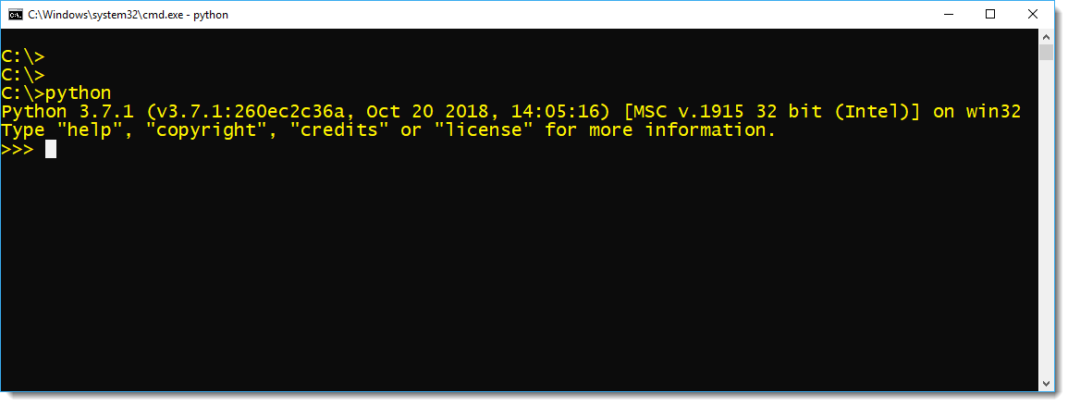Close the cmd.exe window

[x=1037, y=14]
